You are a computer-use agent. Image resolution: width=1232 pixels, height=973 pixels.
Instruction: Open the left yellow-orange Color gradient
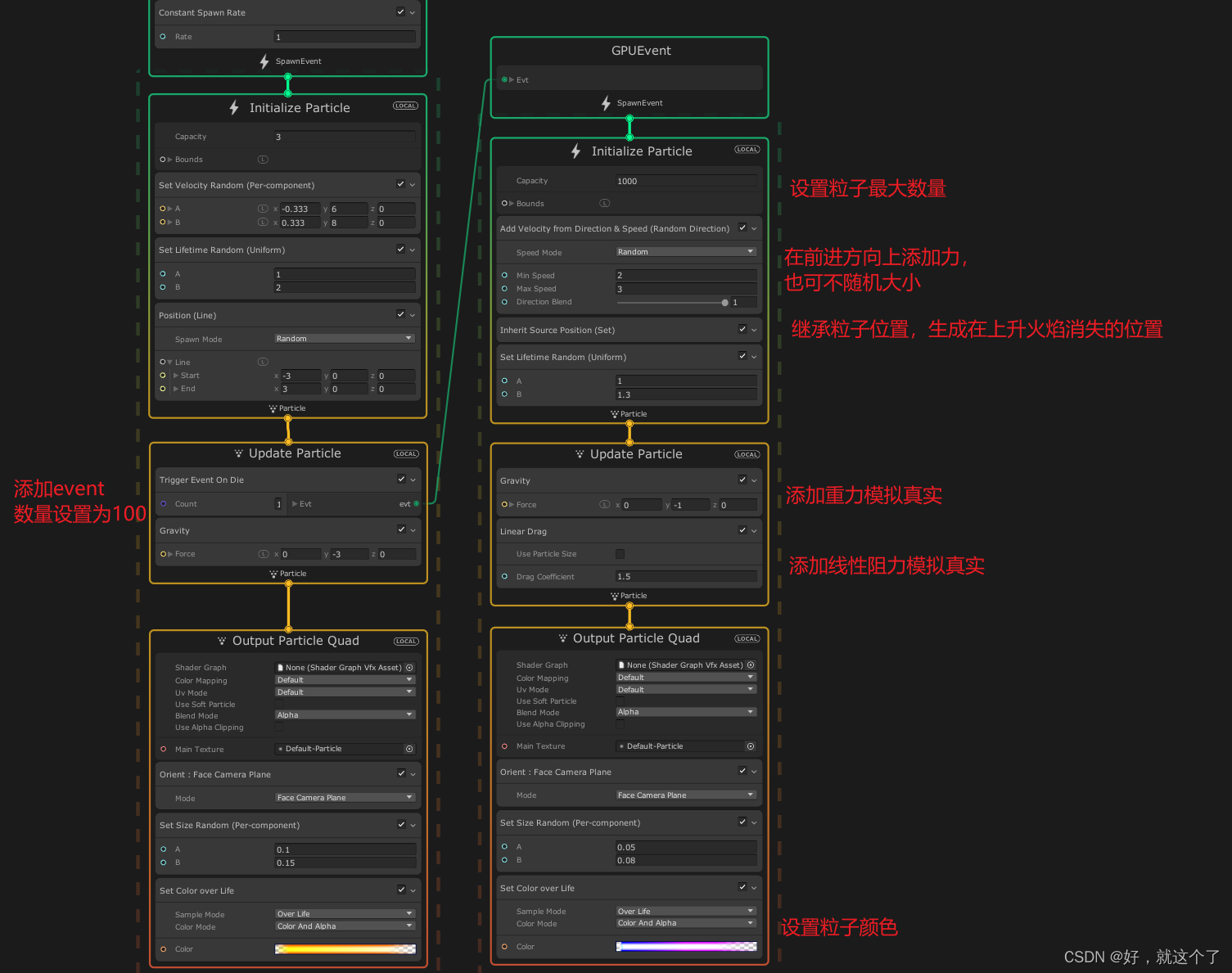point(345,949)
